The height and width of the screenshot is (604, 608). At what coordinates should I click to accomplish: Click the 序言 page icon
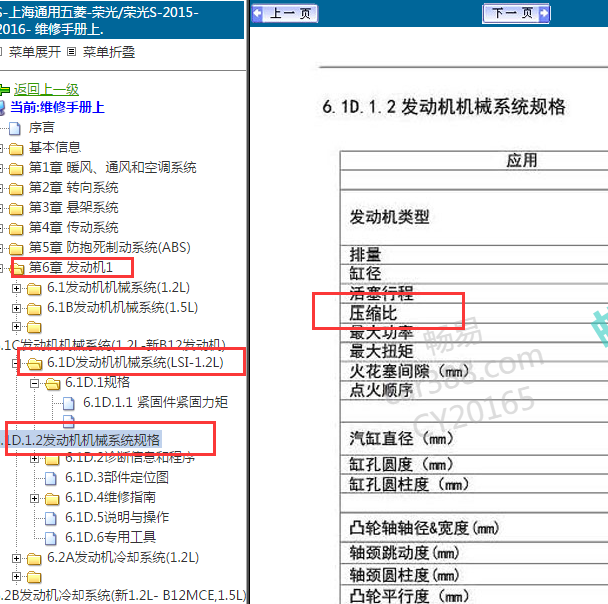click(15, 128)
